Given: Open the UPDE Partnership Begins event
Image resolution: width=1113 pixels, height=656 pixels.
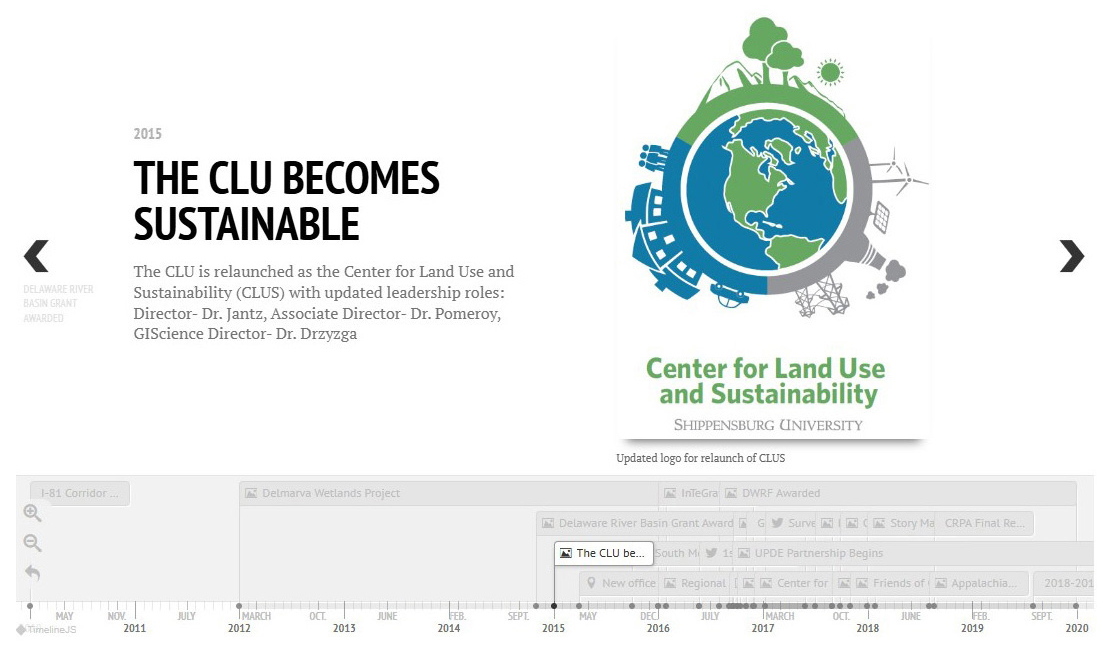Looking at the screenshot, I should pos(818,553).
